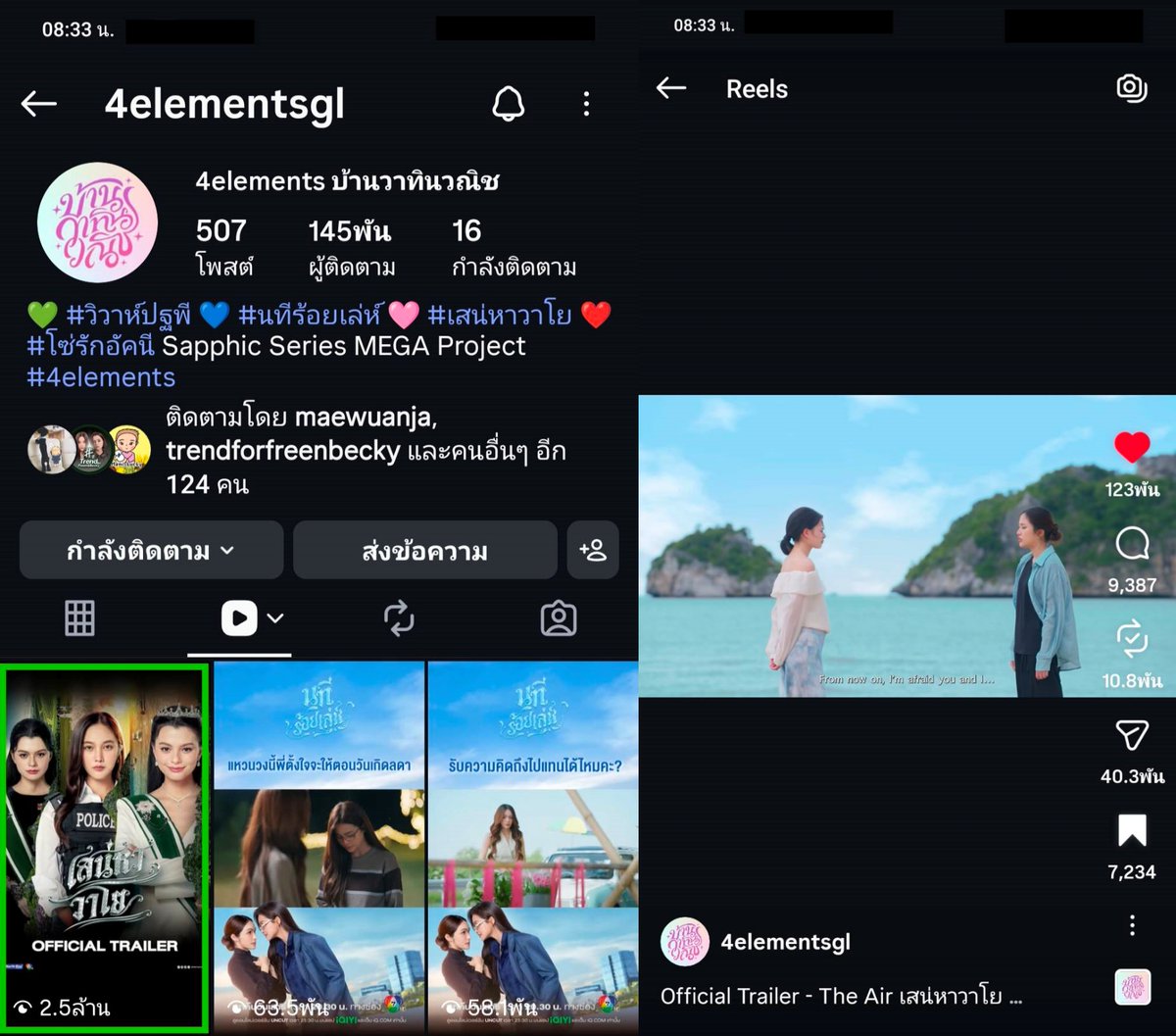This screenshot has height=1036, width=1176.
Task: Open the 4elements profile picture
Action: (97, 222)
